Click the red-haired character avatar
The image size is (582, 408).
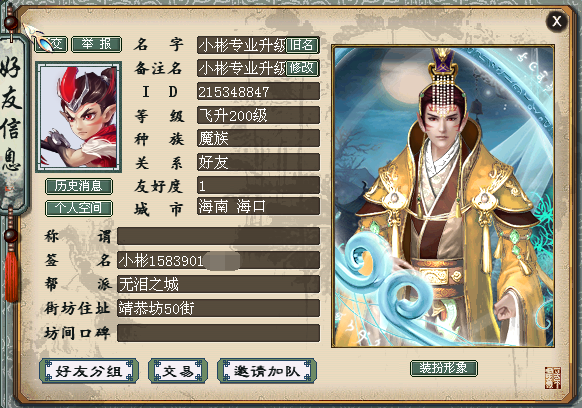(79, 117)
